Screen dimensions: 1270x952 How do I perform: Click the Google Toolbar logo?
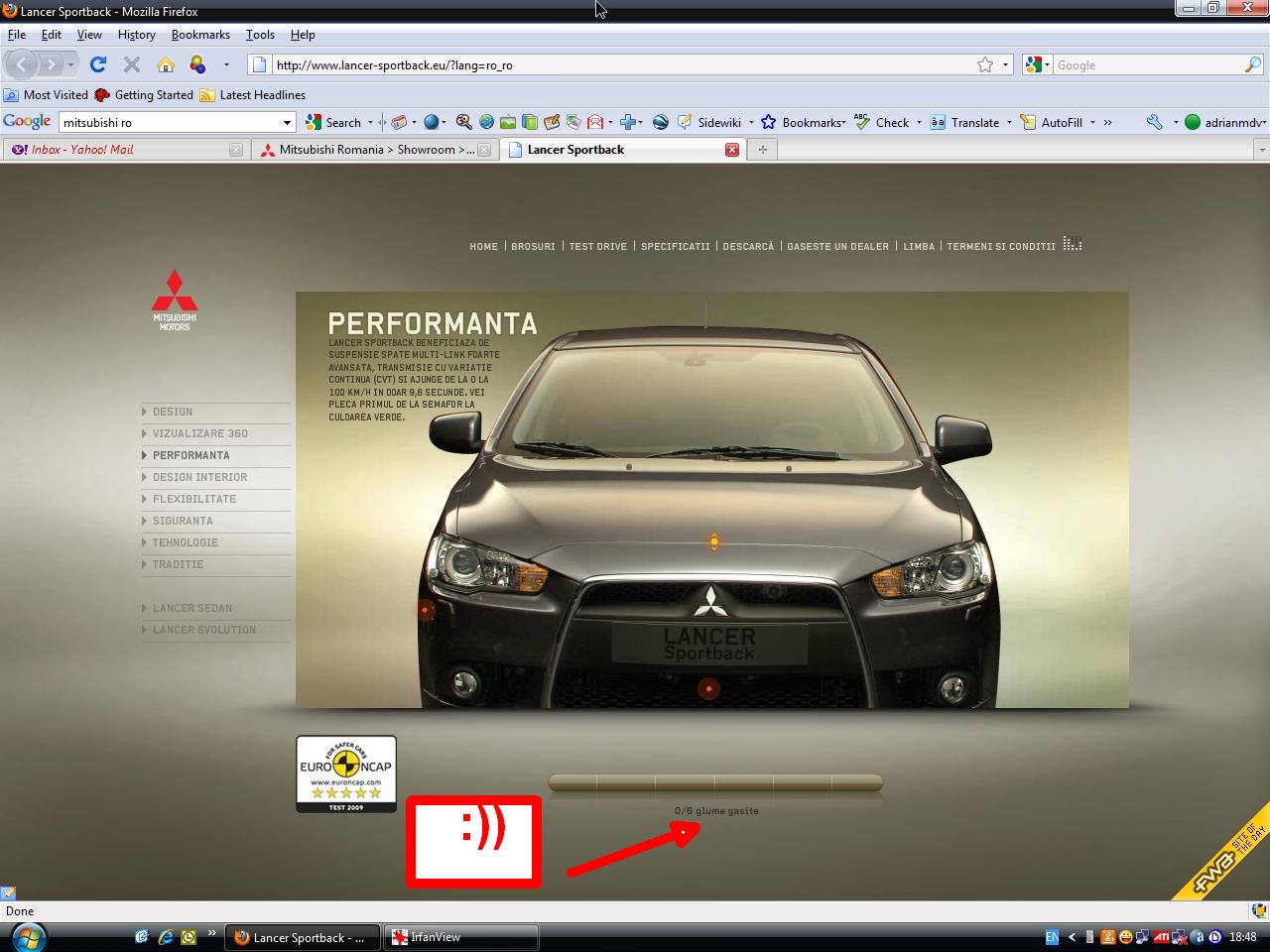tap(27, 121)
